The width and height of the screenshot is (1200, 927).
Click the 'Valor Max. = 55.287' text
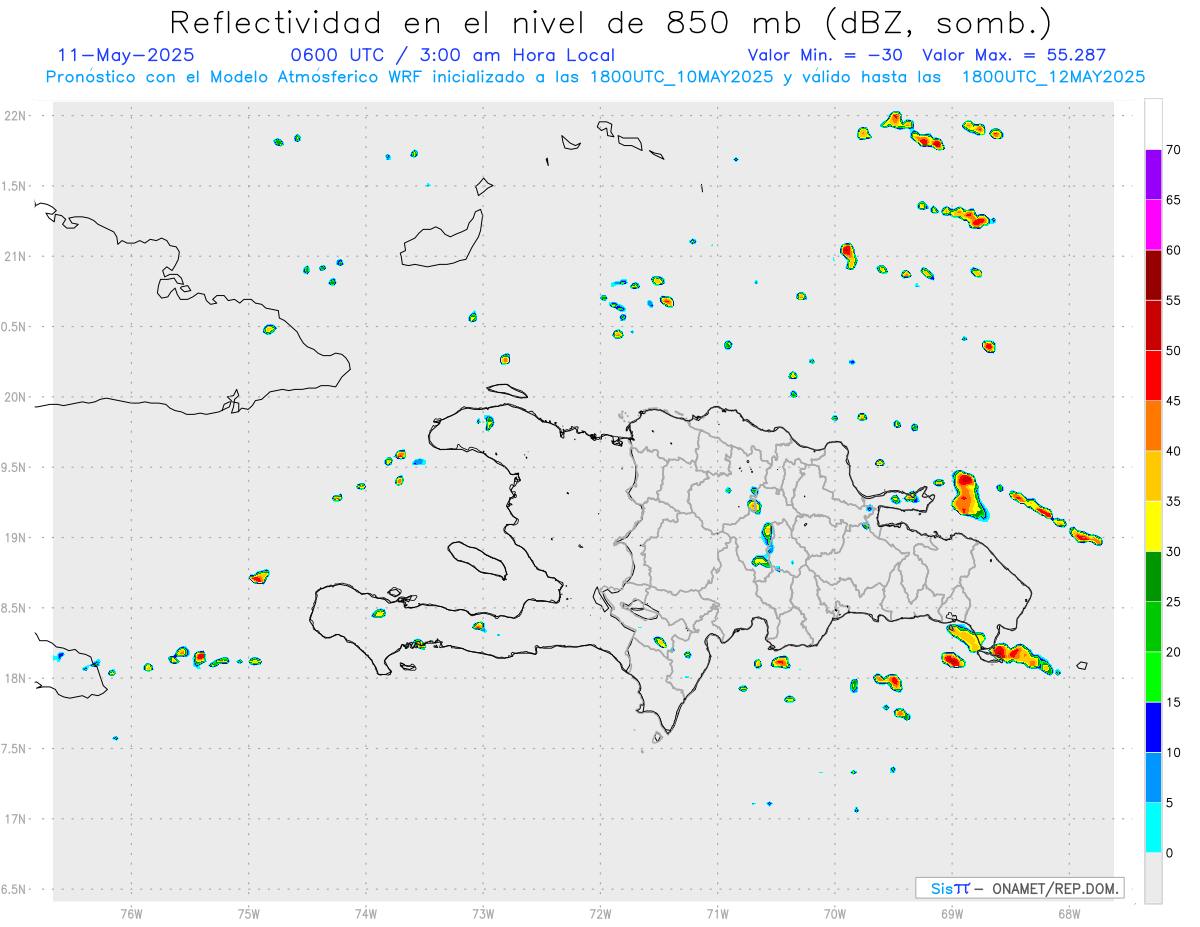click(x=1014, y=55)
